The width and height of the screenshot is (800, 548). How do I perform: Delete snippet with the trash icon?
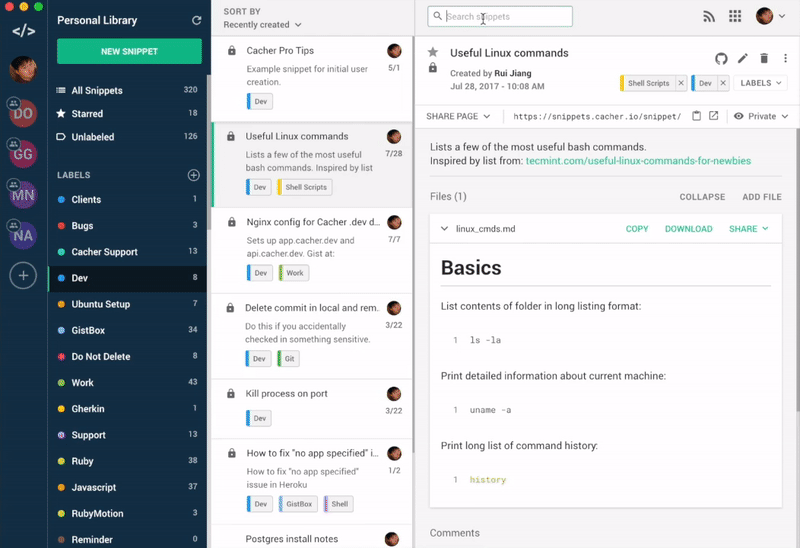pos(764,59)
